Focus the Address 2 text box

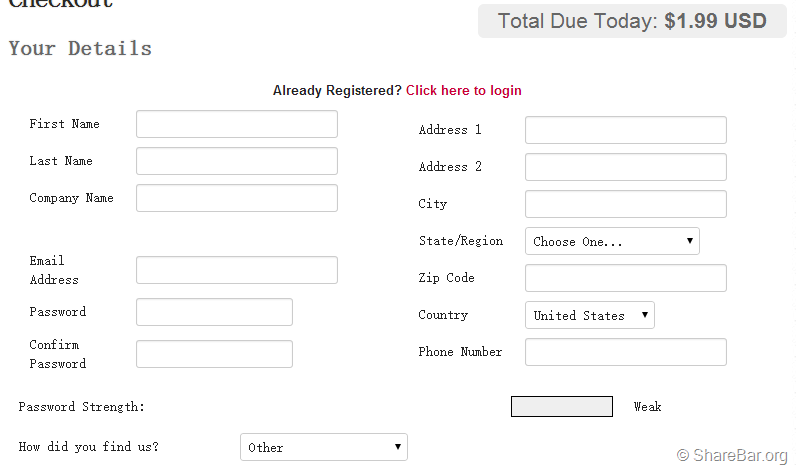(x=625, y=167)
